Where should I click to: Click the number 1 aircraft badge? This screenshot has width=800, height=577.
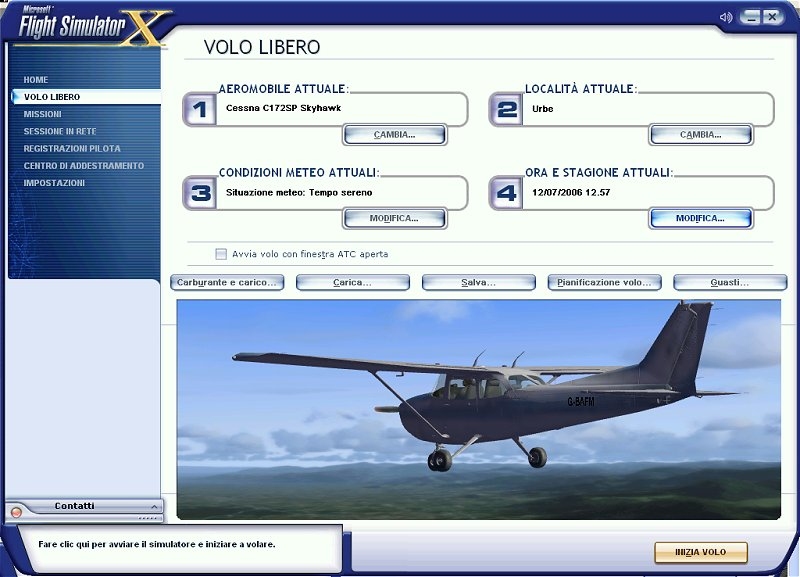200,109
